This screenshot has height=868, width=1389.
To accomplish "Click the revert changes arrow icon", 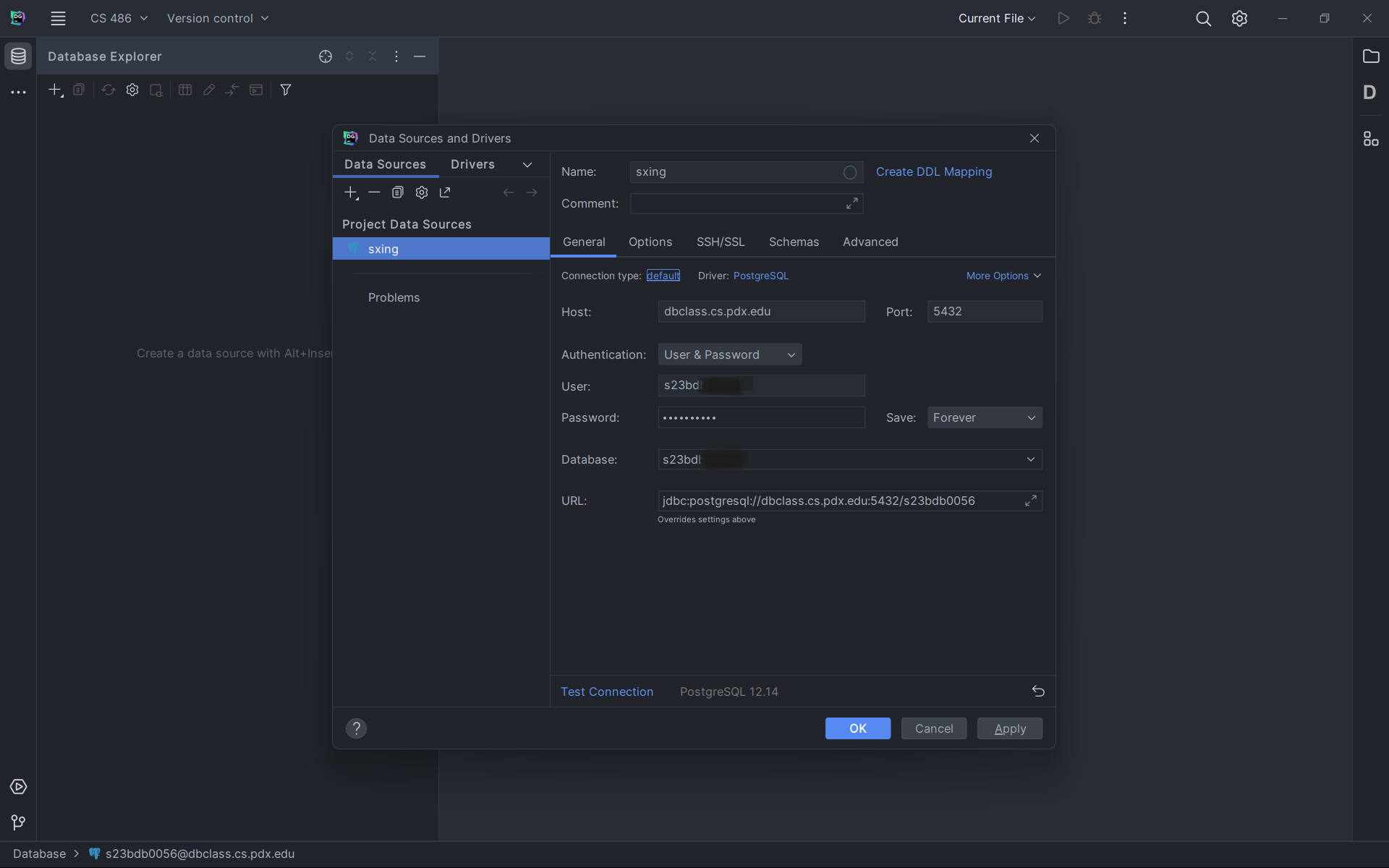I will pyautogui.click(x=1038, y=692).
